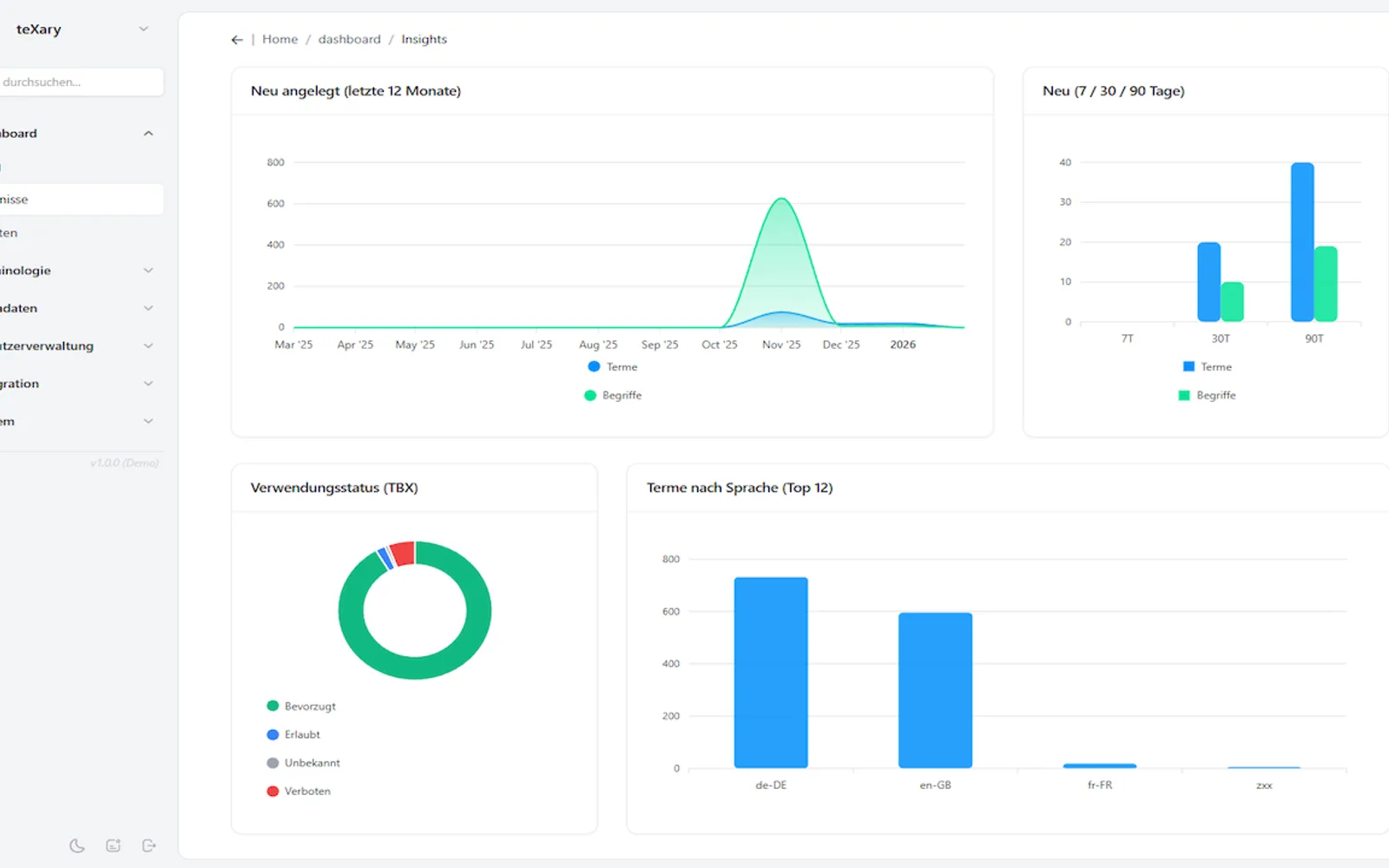Click the logout icon in sidebar footer
This screenshot has height=868, width=1389.
149,845
